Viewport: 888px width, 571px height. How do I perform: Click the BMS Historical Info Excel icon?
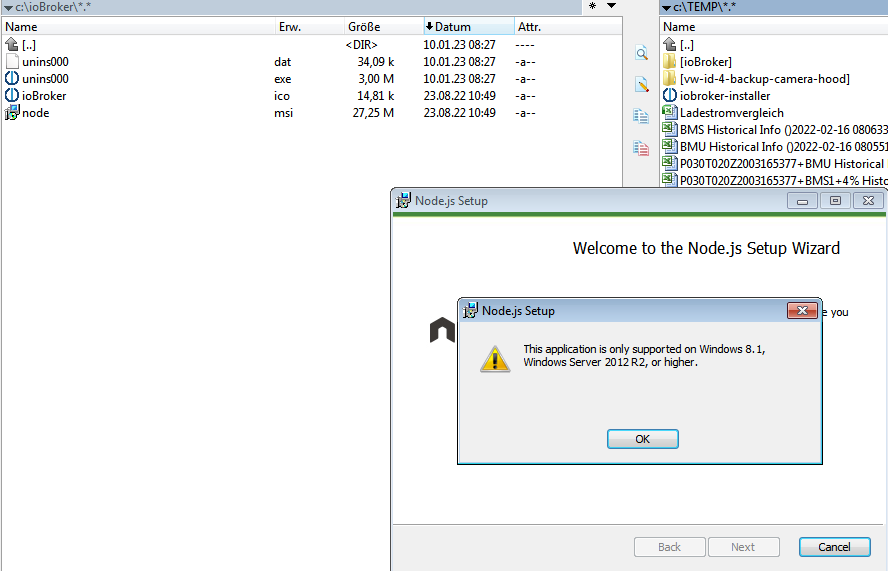[670, 129]
